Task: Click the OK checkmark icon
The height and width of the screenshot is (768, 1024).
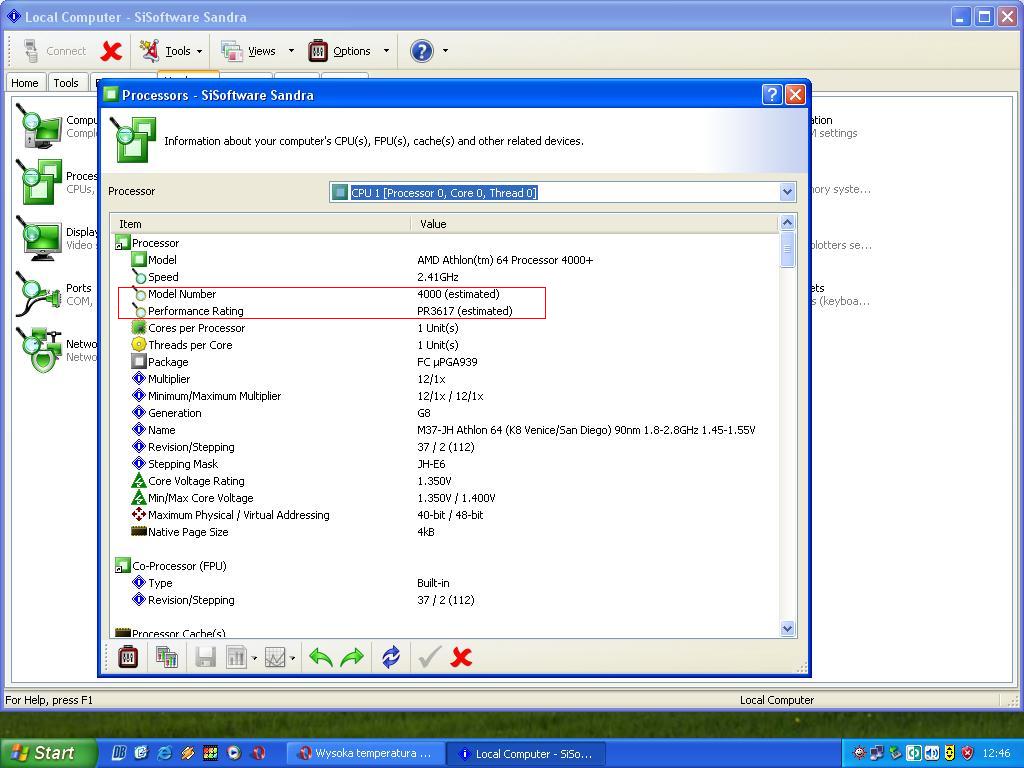Action: 429,657
